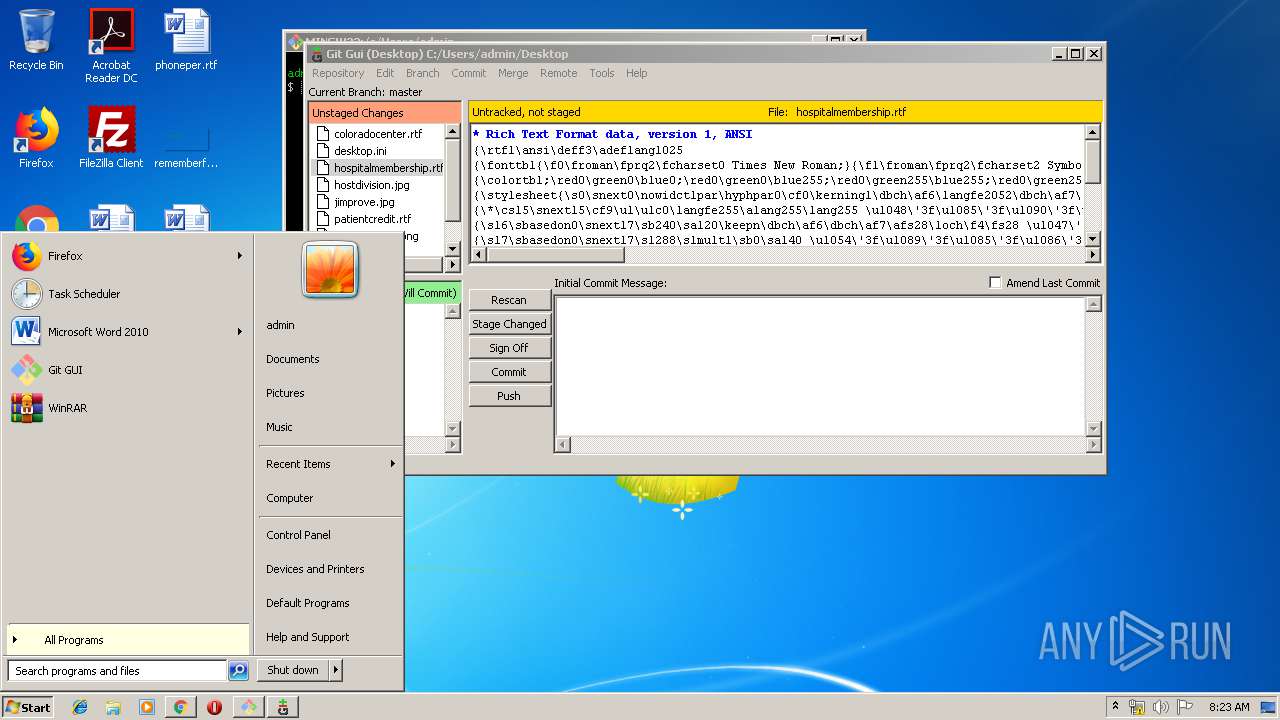Open the Recycle Bin desktop icon
1280x720 pixels.
click(x=36, y=40)
